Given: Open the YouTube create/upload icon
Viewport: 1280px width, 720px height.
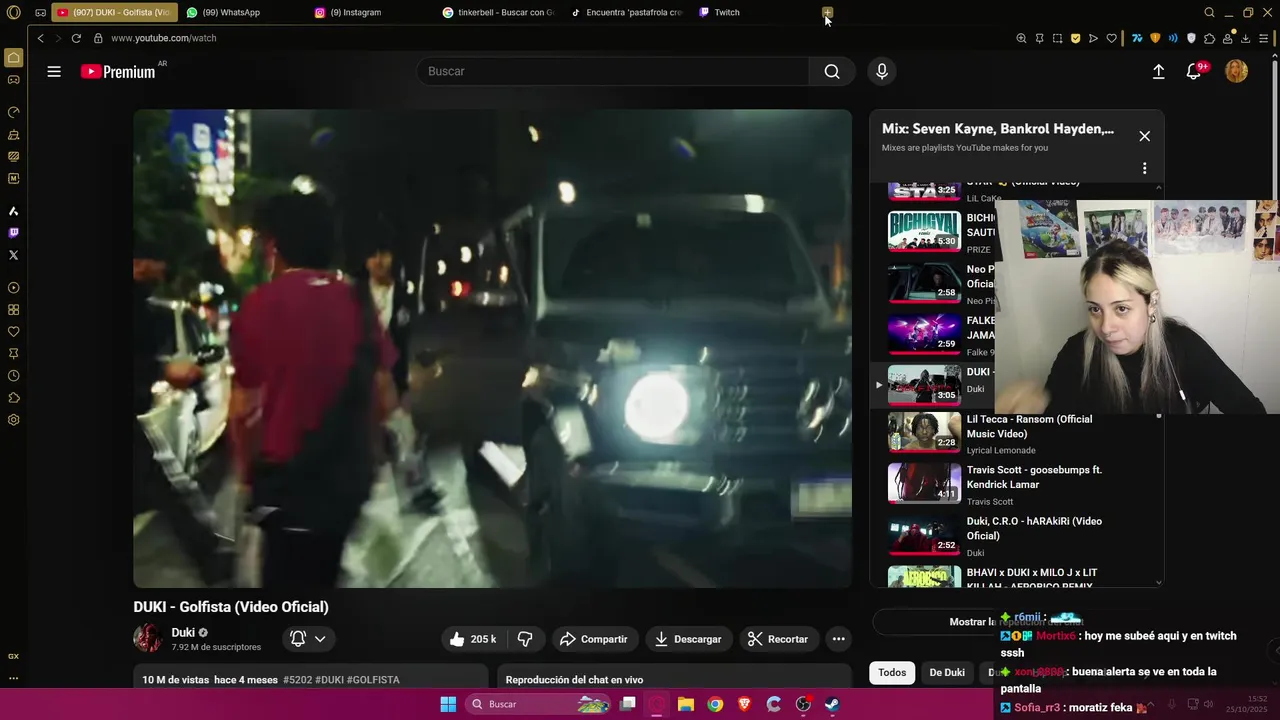Looking at the screenshot, I should tap(1158, 71).
